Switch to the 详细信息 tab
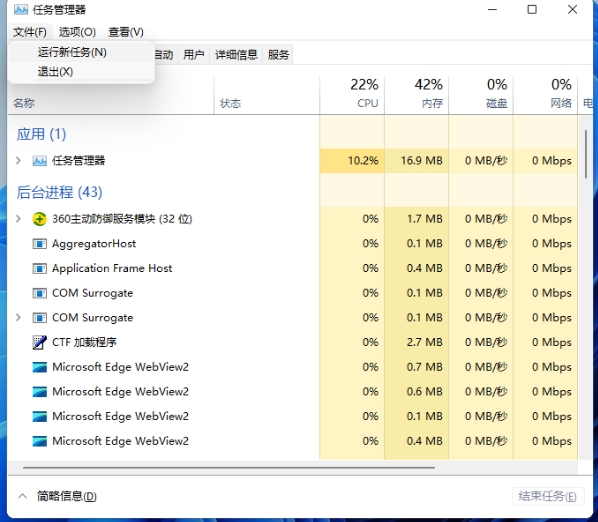 tap(236, 55)
